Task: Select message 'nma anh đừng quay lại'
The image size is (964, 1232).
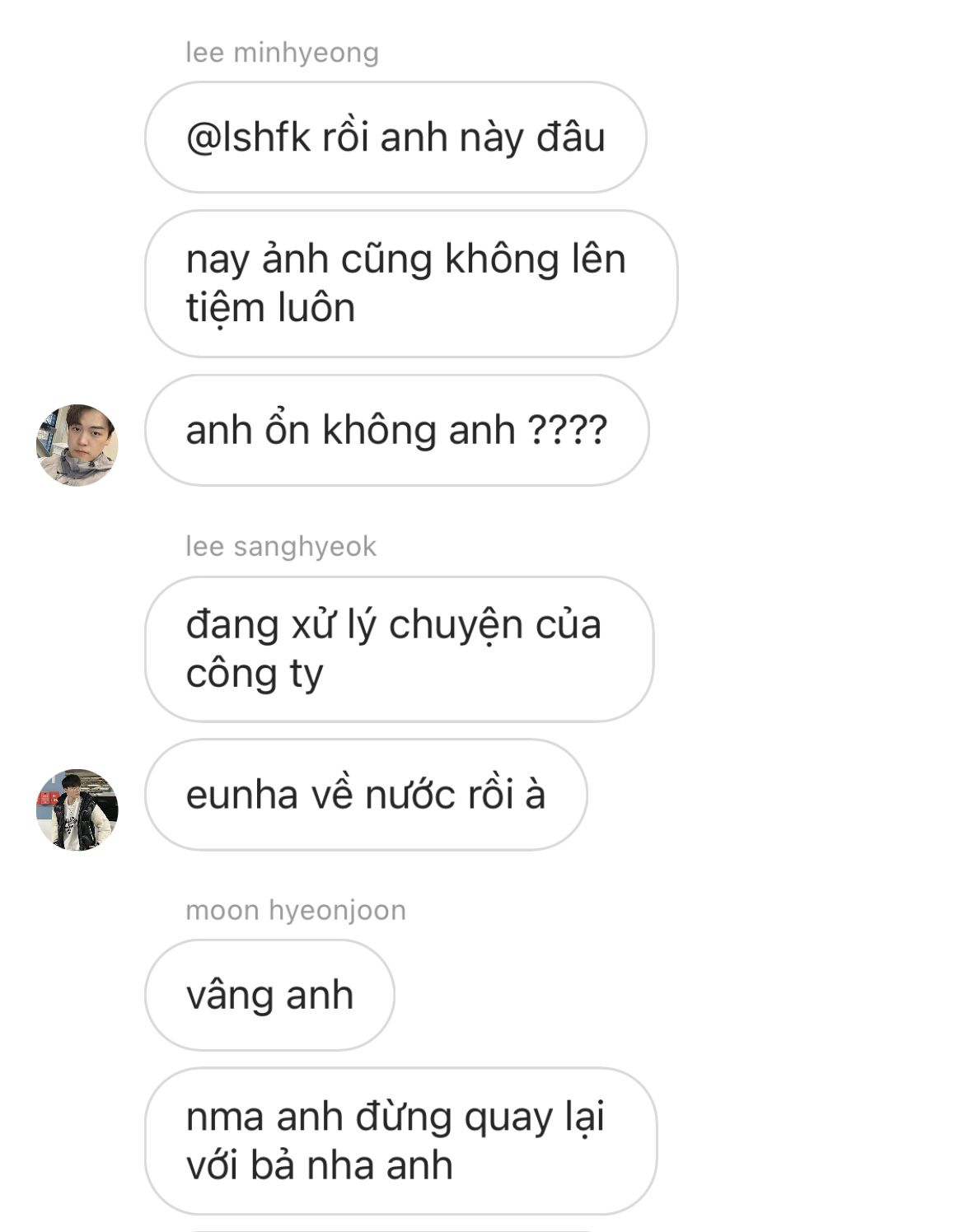Action: click(x=400, y=1141)
